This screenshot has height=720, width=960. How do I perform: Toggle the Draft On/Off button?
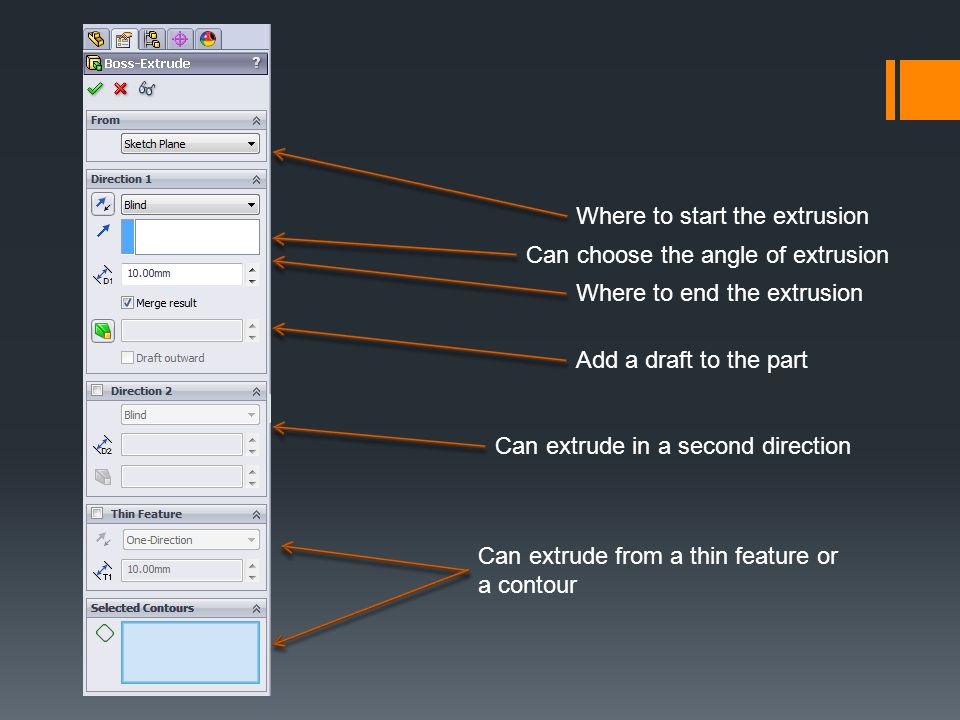[x=103, y=331]
